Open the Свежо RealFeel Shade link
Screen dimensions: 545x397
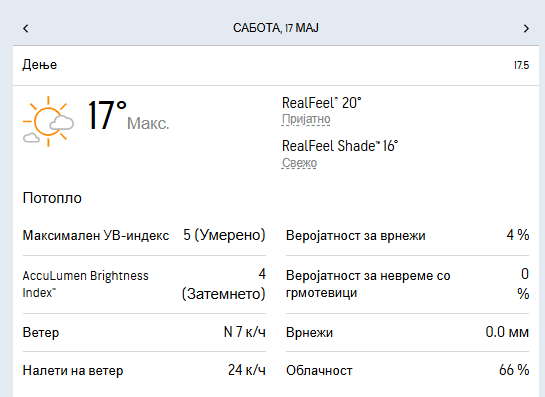[x=299, y=163]
